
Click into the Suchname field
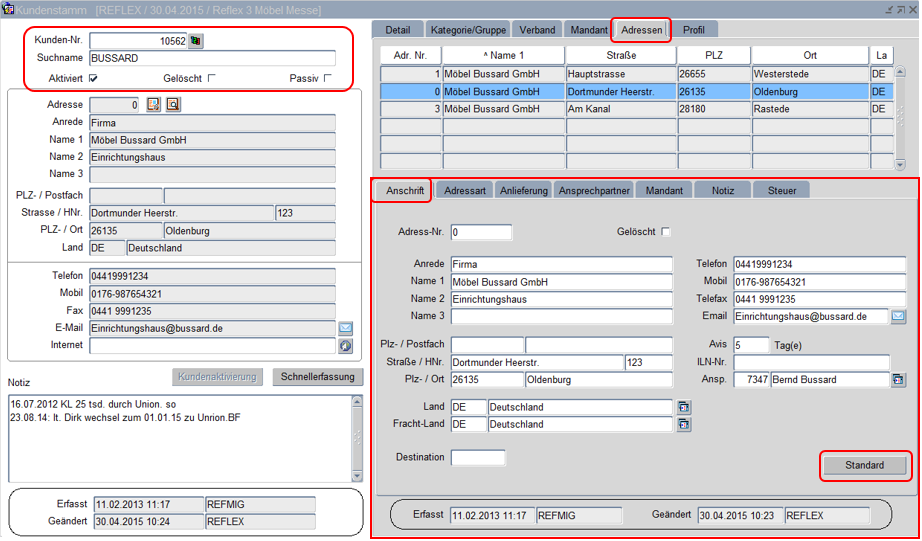[210, 59]
